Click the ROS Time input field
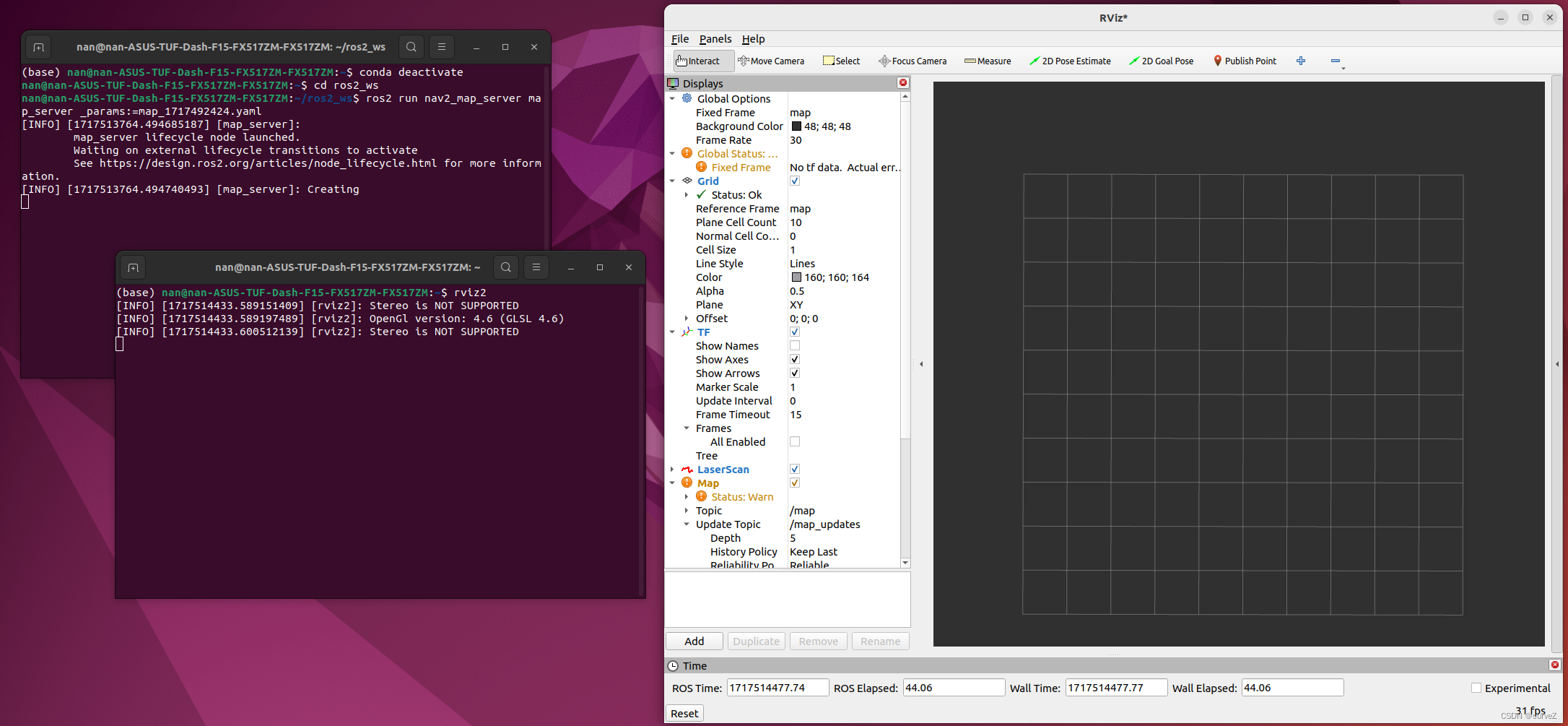The height and width of the screenshot is (726, 1568). 777,687
